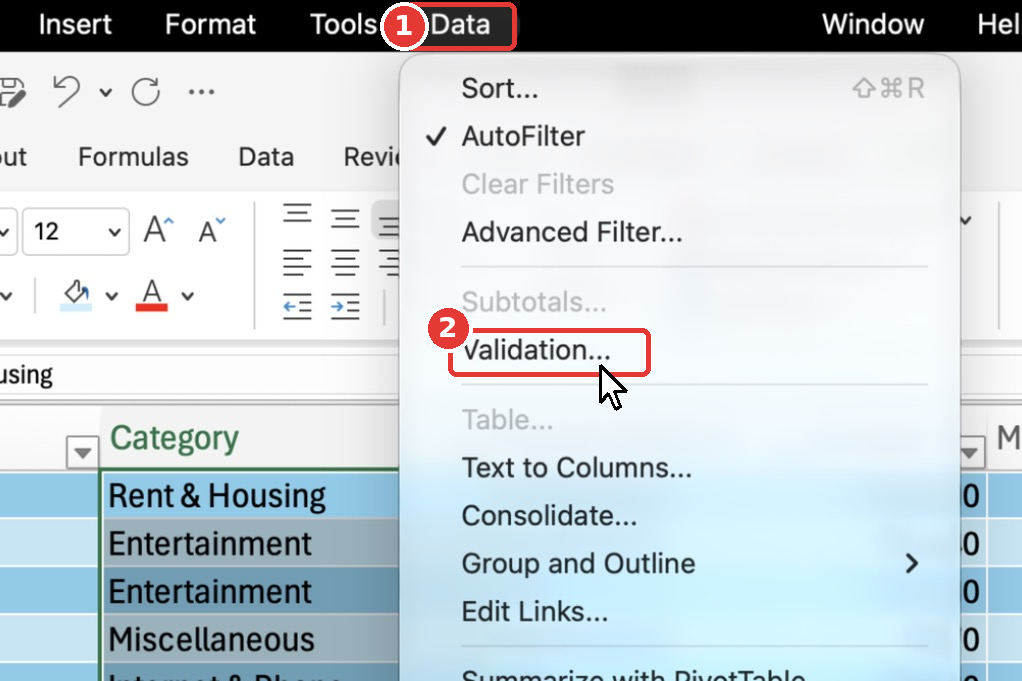Click the Middle Align icon
The image size is (1022, 681).
pyautogui.click(x=345, y=218)
